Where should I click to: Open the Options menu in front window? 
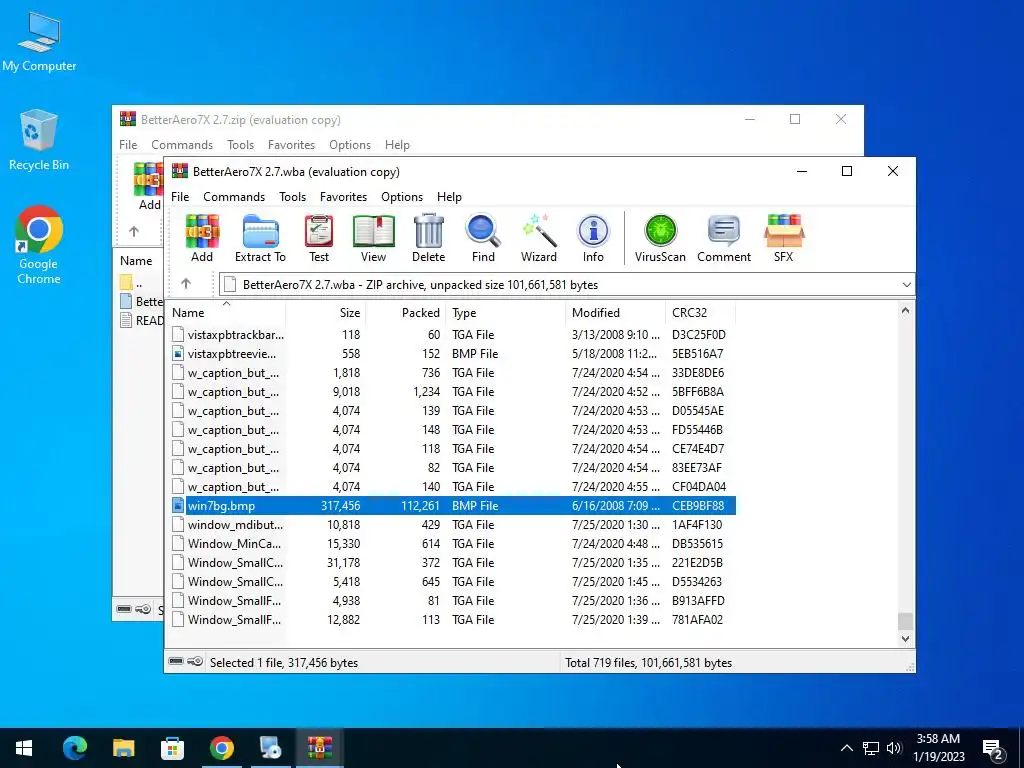tap(402, 197)
